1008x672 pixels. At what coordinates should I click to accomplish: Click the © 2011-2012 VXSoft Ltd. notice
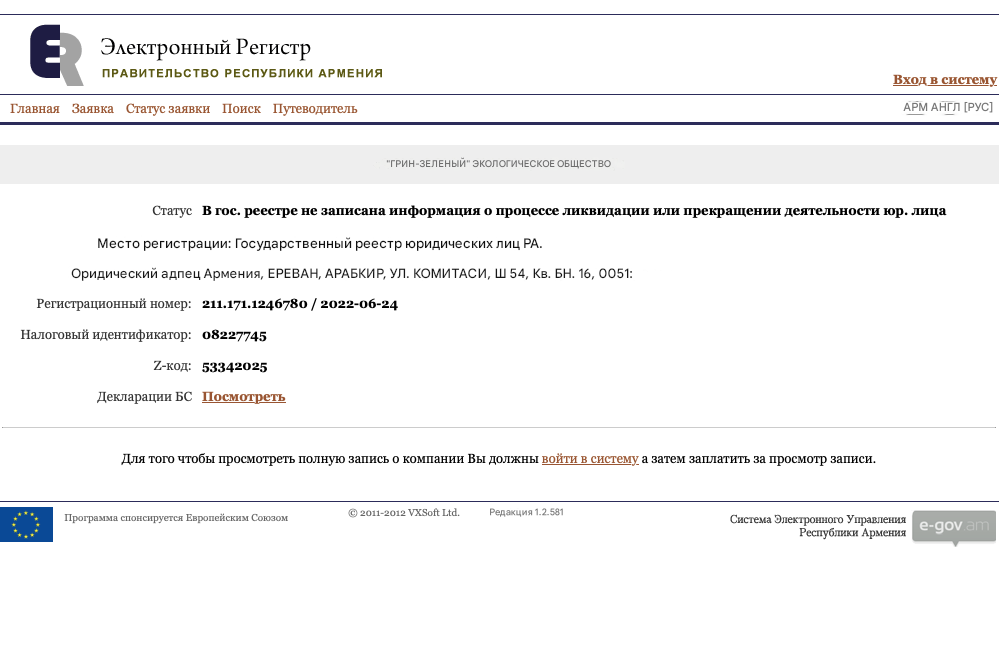404,513
